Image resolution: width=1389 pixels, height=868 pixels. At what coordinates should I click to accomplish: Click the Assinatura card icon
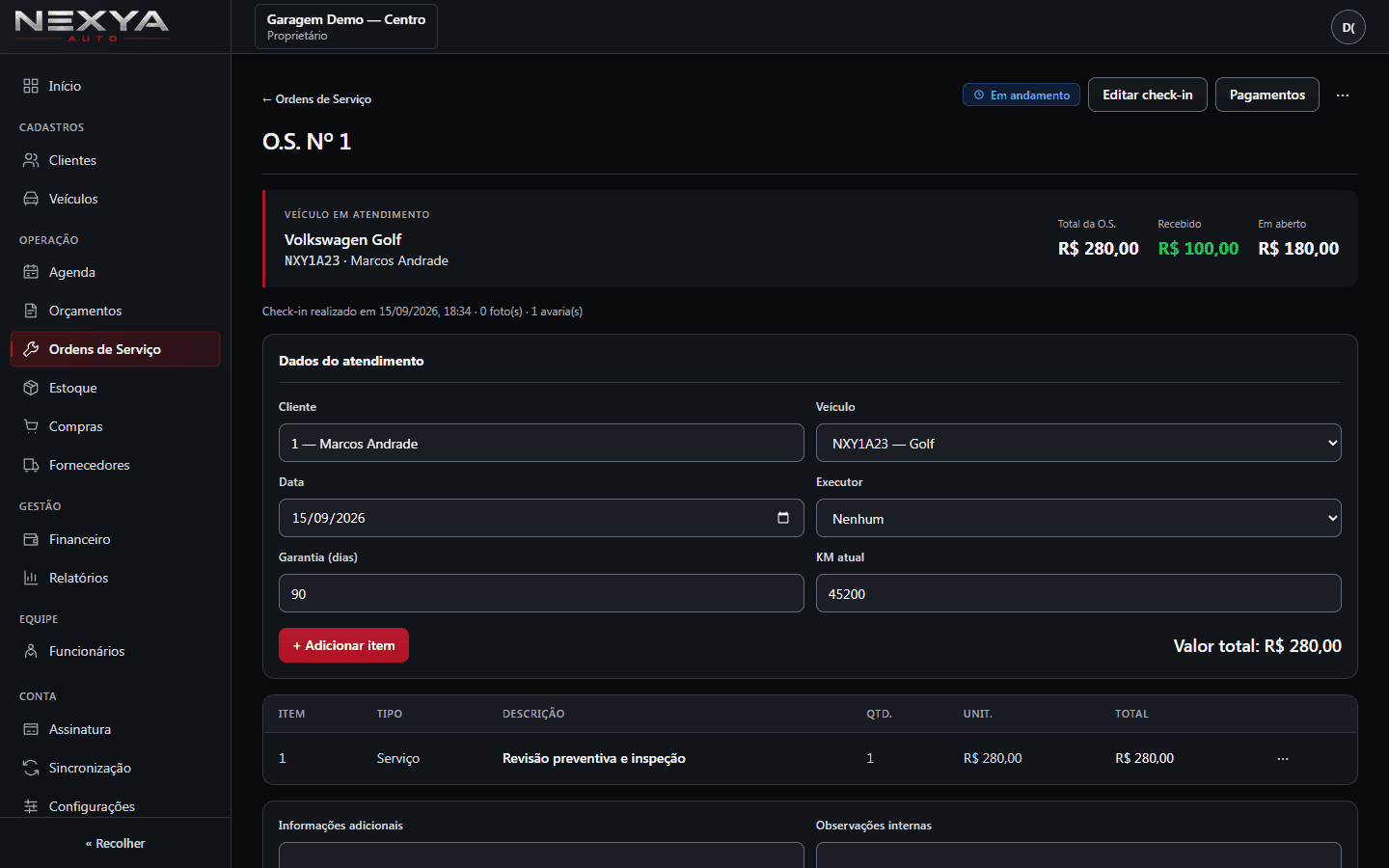pyautogui.click(x=31, y=729)
